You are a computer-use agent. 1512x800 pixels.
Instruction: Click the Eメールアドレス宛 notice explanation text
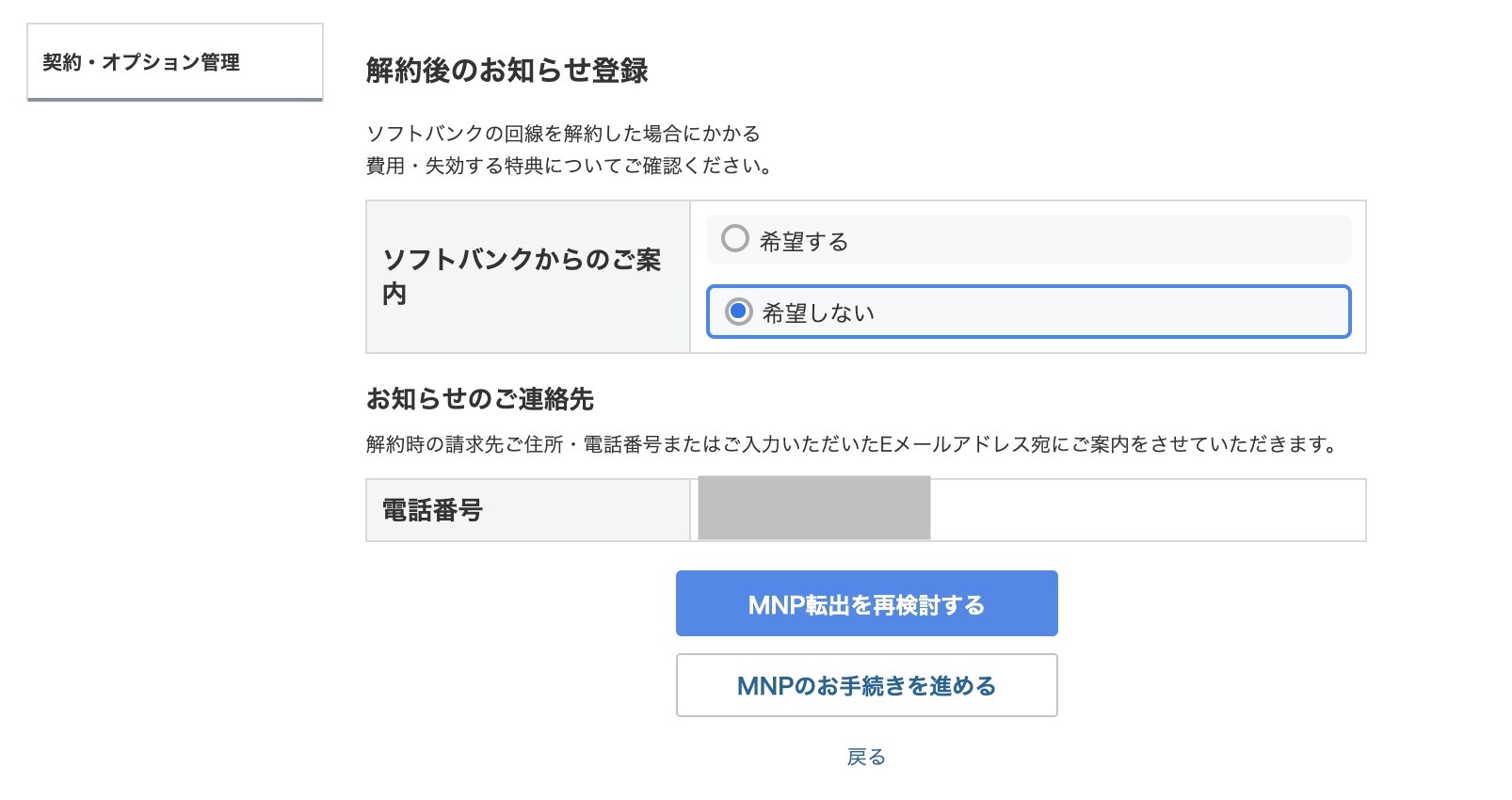(x=851, y=444)
